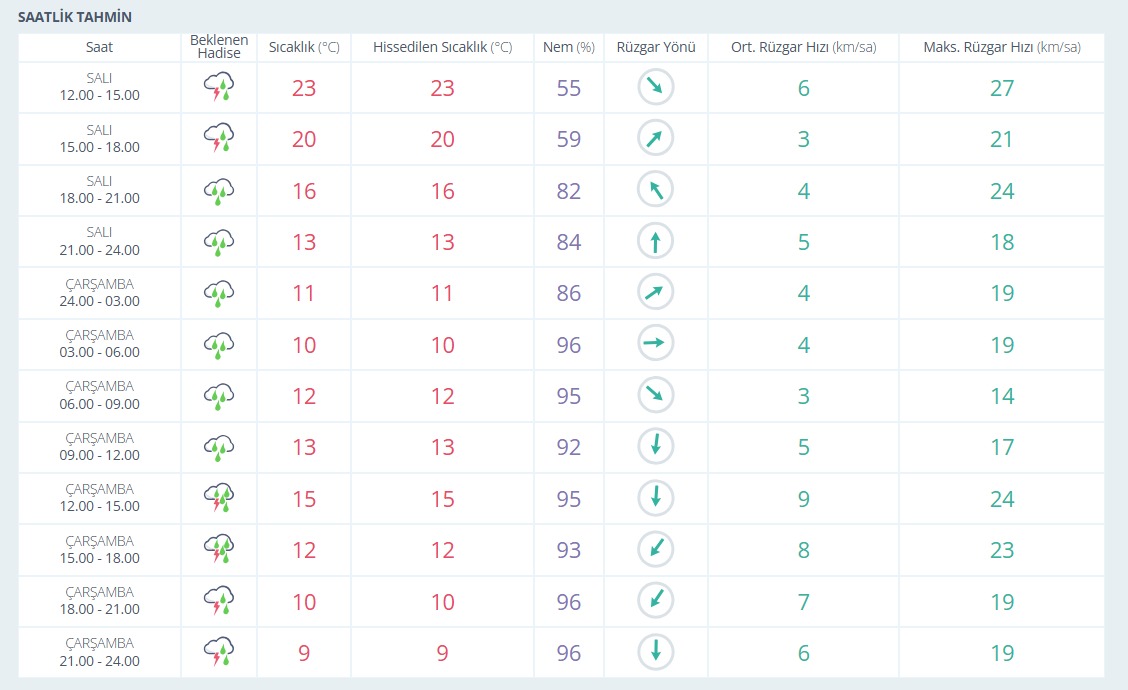Click upward wind arrow for Salı 21.00 - 24.00
Image resolution: width=1128 pixels, height=690 pixels.
pyautogui.click(x=656, y=242)
